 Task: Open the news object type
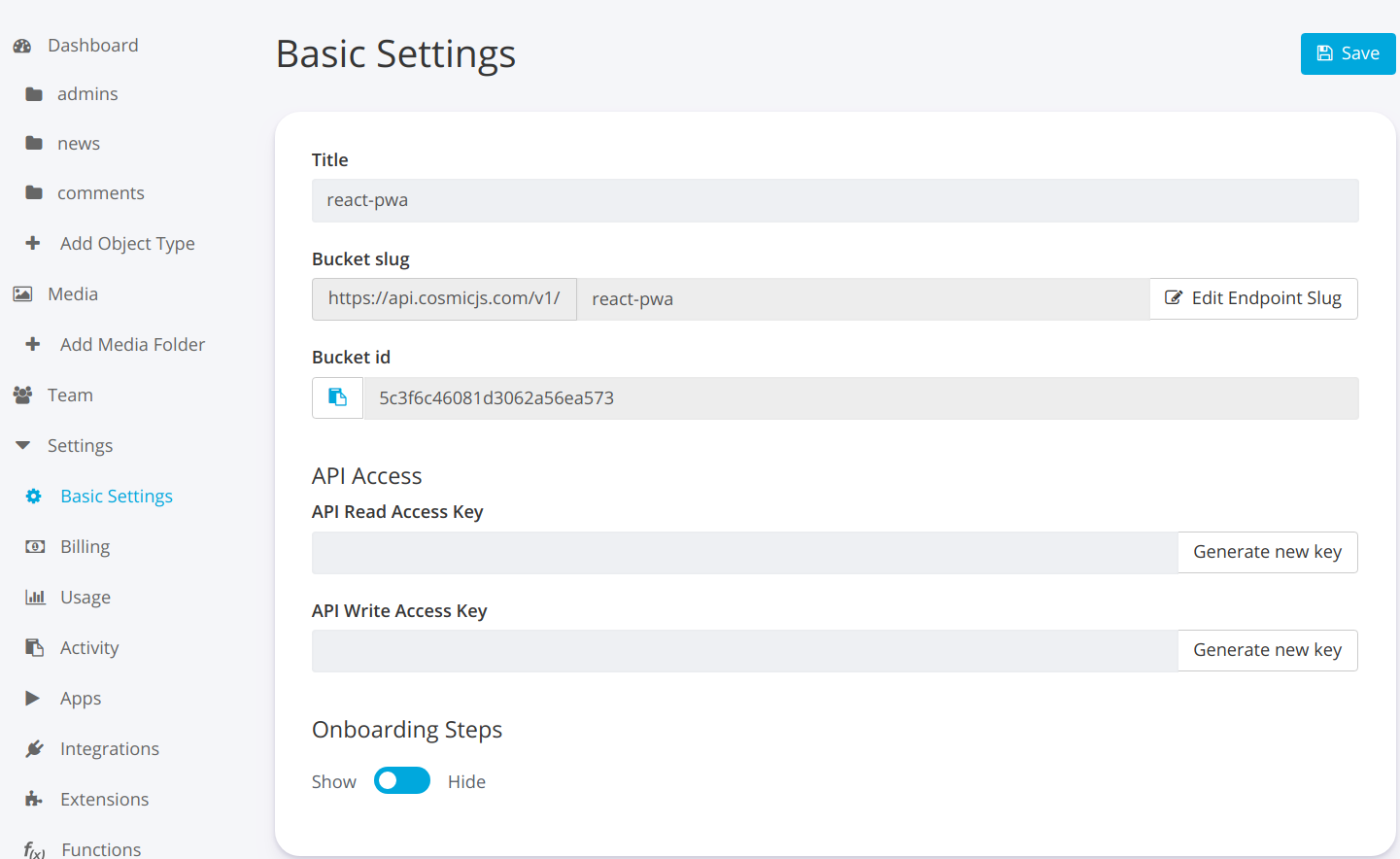[79, 144]
